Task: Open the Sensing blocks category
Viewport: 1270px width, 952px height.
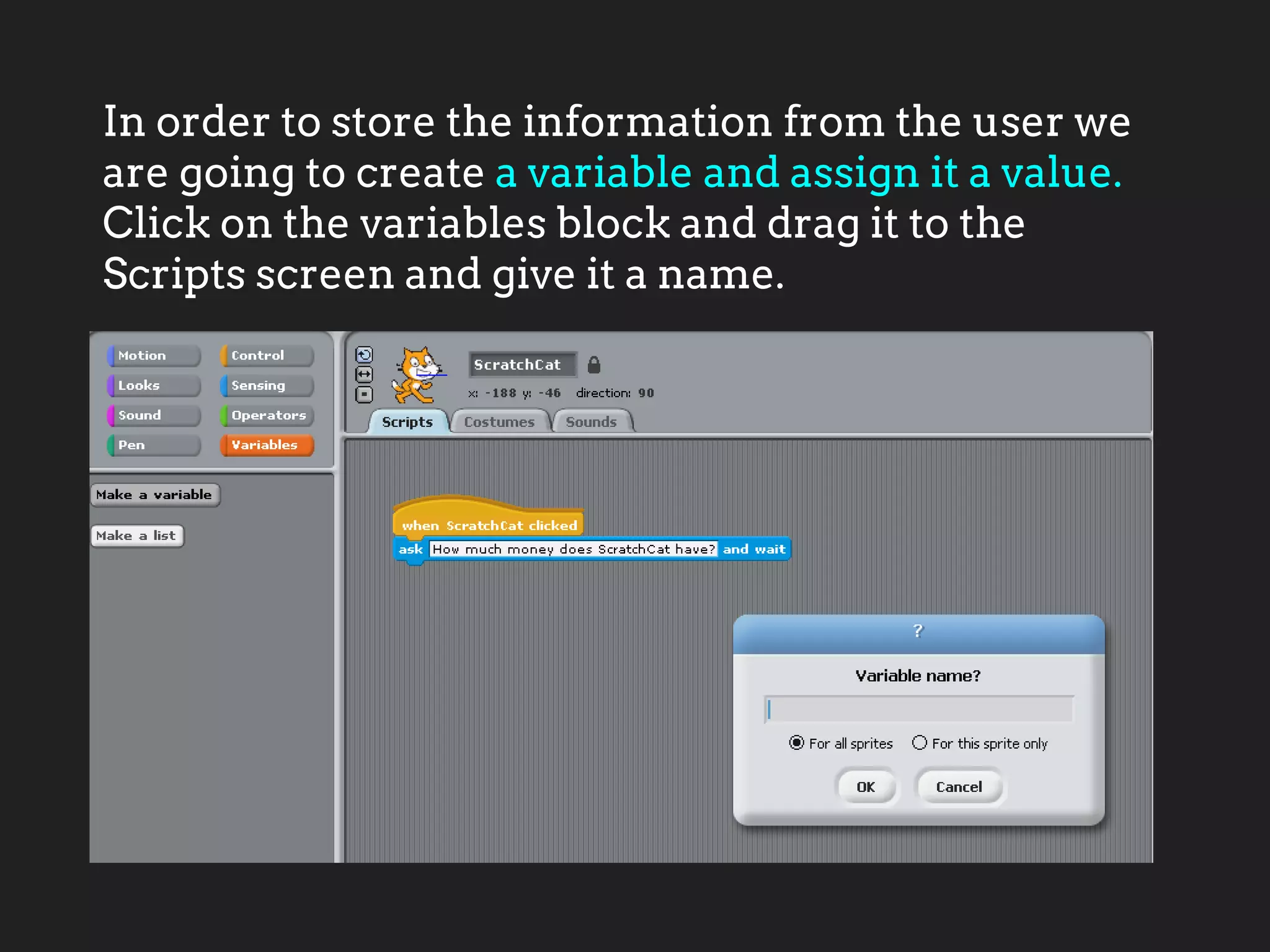Action: (x=267, y=386)
